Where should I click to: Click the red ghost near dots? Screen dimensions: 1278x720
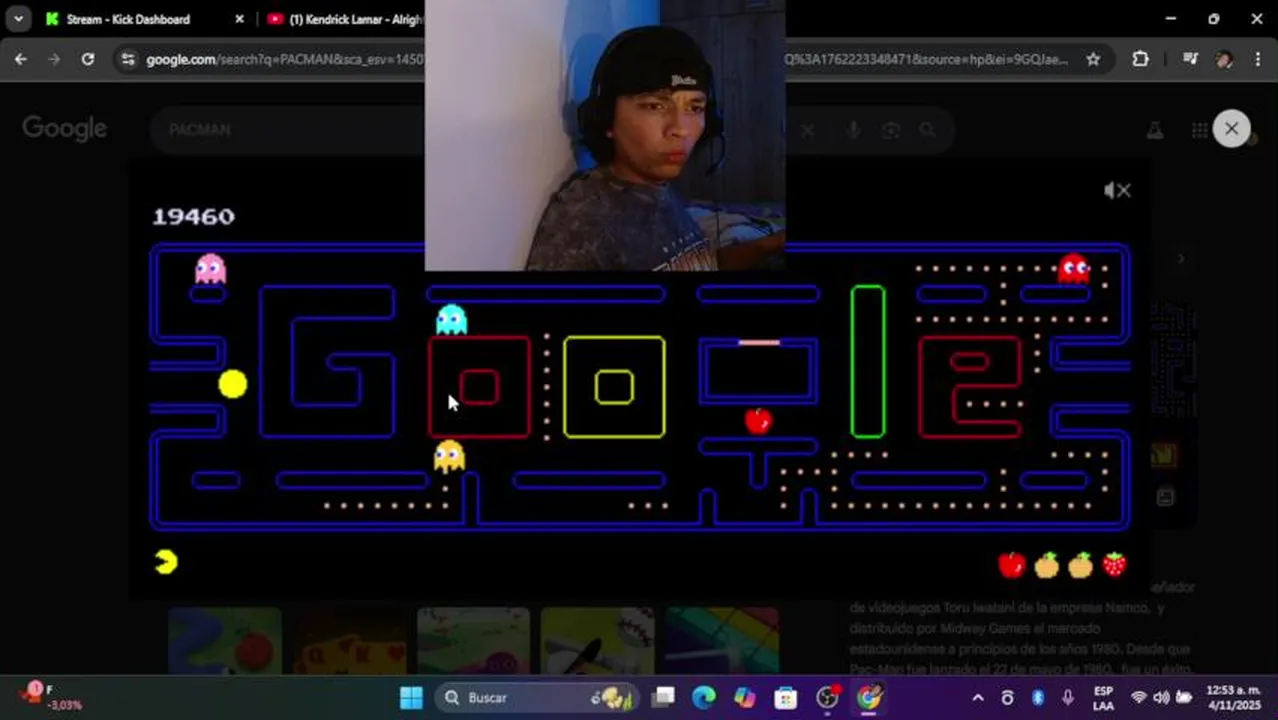1074,268
